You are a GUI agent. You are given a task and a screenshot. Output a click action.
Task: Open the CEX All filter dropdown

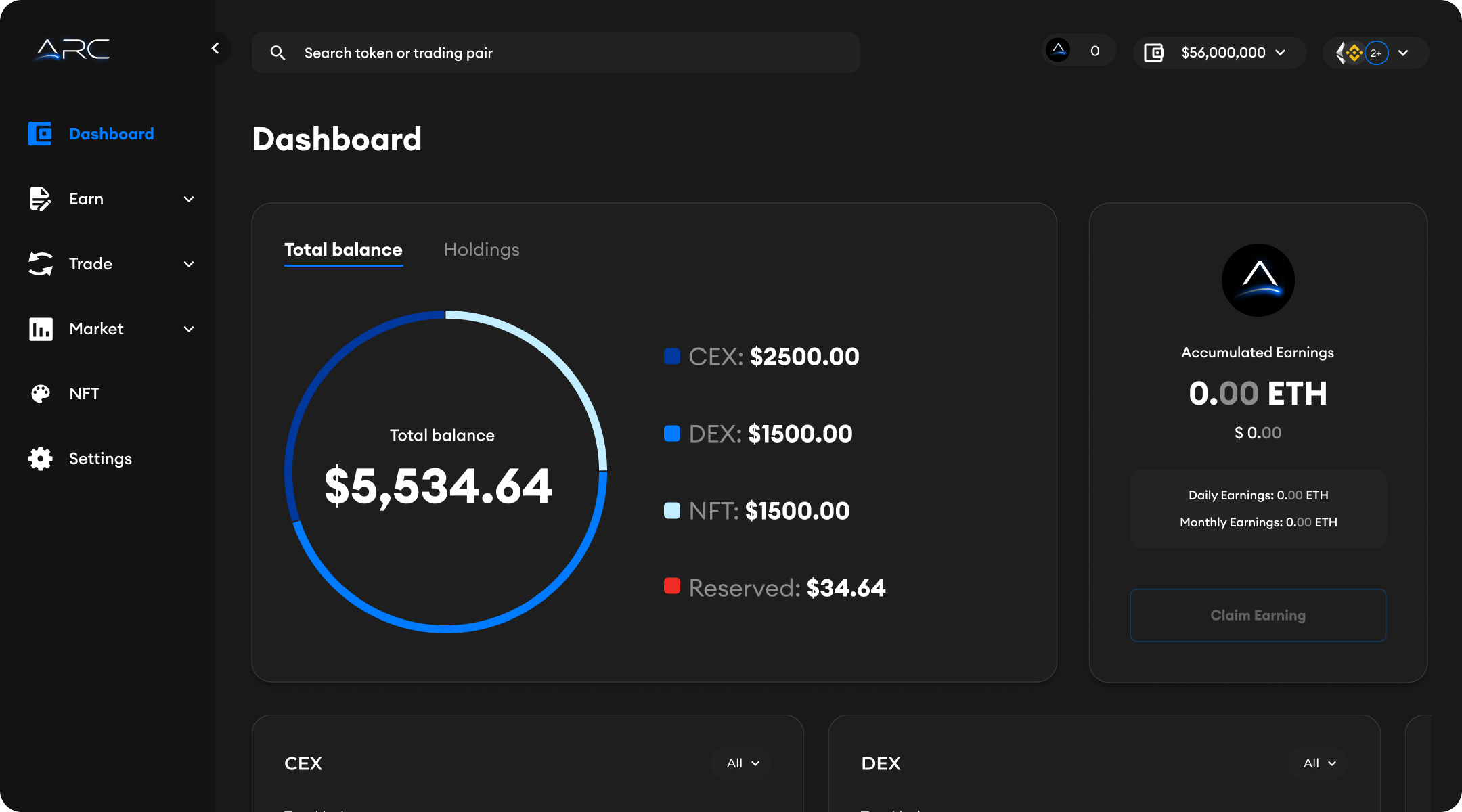pyautogui.click(x=743, y=763)
